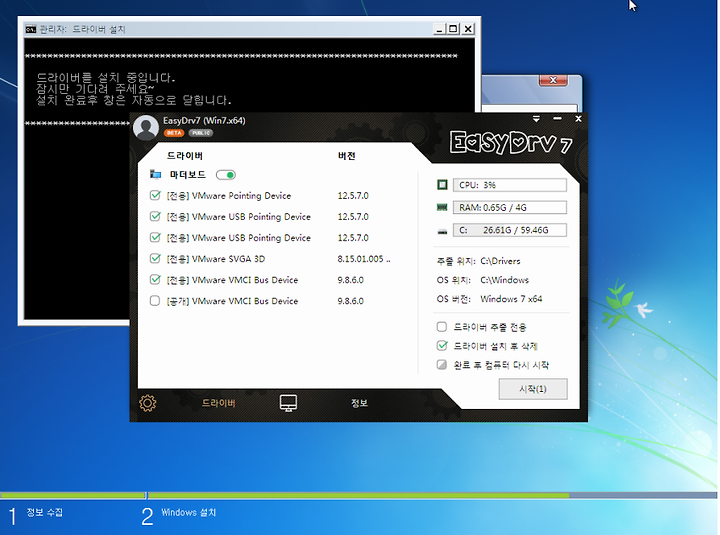This screenshot has width=720, height=535.
Task: Click version 12.5.7.0 of VMware Pointing Device
Action: click(353, 196)
